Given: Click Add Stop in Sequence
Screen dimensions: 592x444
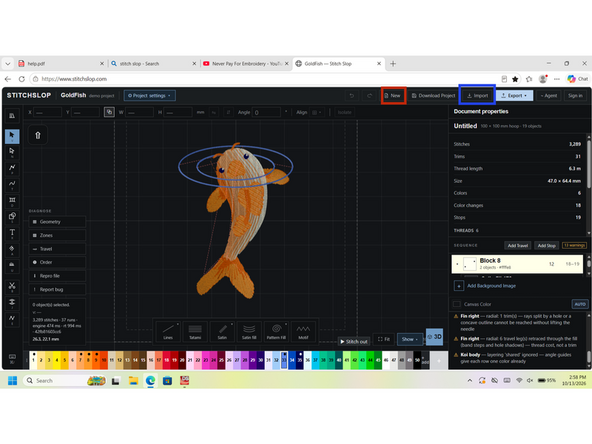Looking at the screenshot, I should click(546, 245).
